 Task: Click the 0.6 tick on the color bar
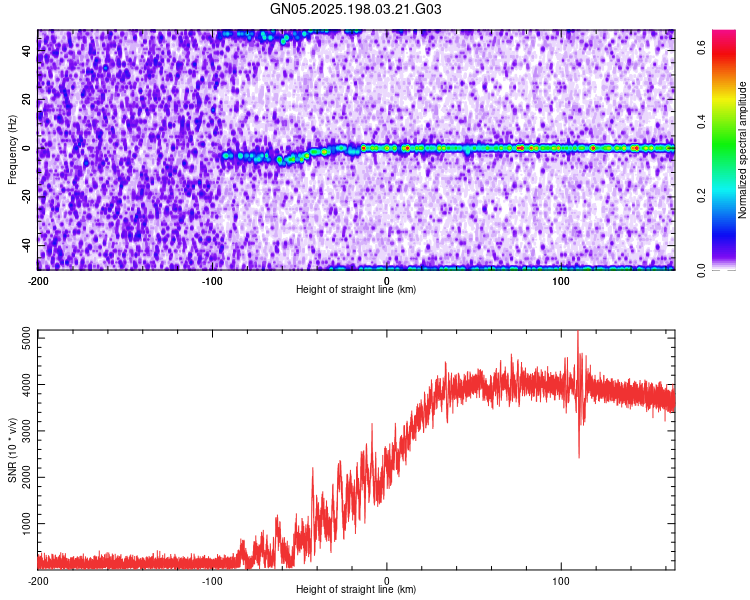point(701,48)
